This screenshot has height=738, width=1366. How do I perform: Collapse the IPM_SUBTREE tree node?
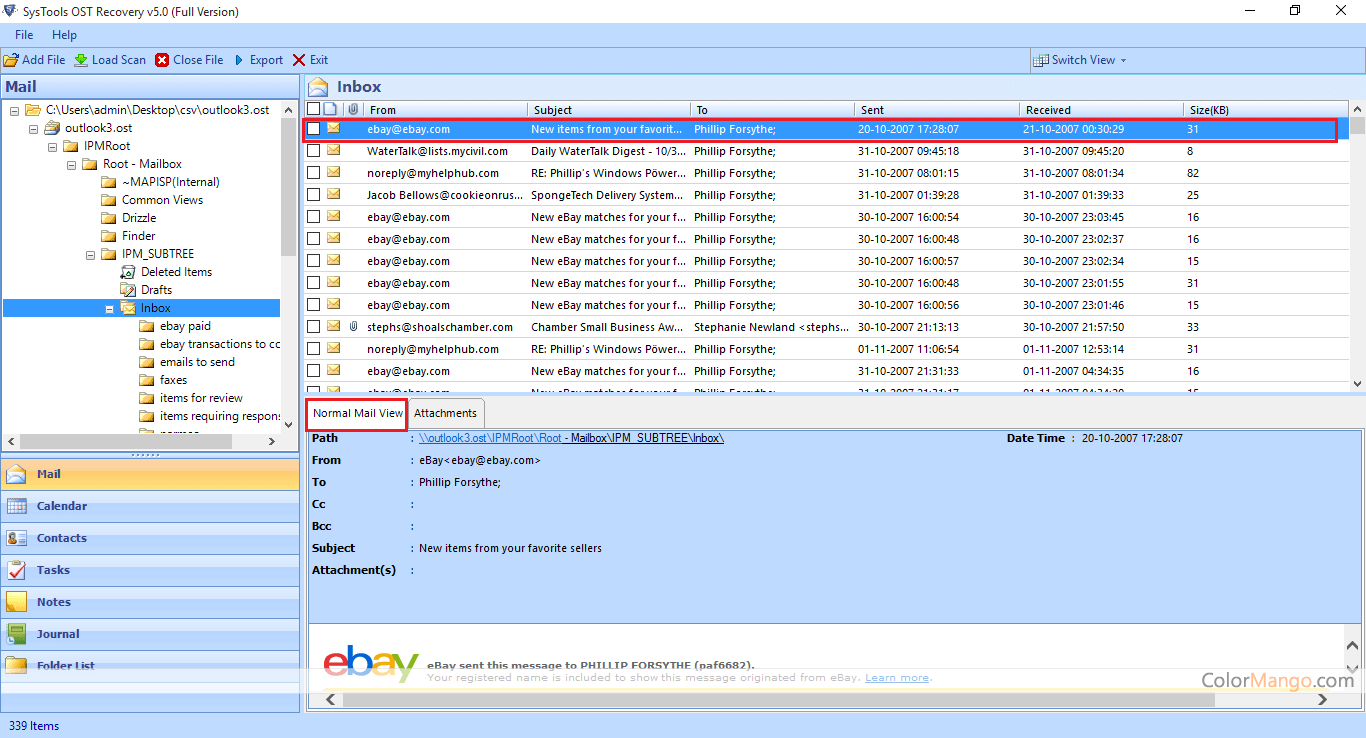click(x=91, y=255)
